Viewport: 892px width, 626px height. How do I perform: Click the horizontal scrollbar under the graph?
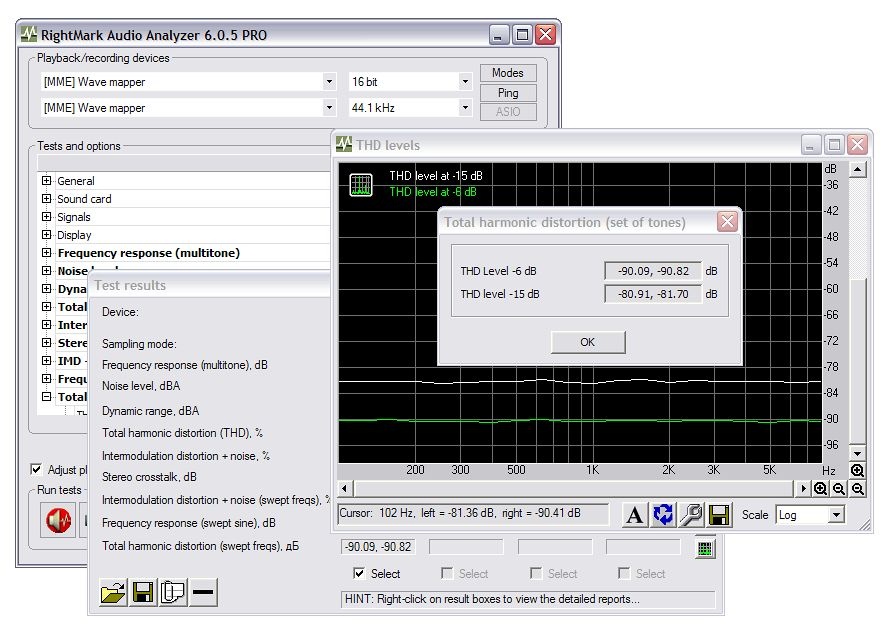[x=573, y=489]
